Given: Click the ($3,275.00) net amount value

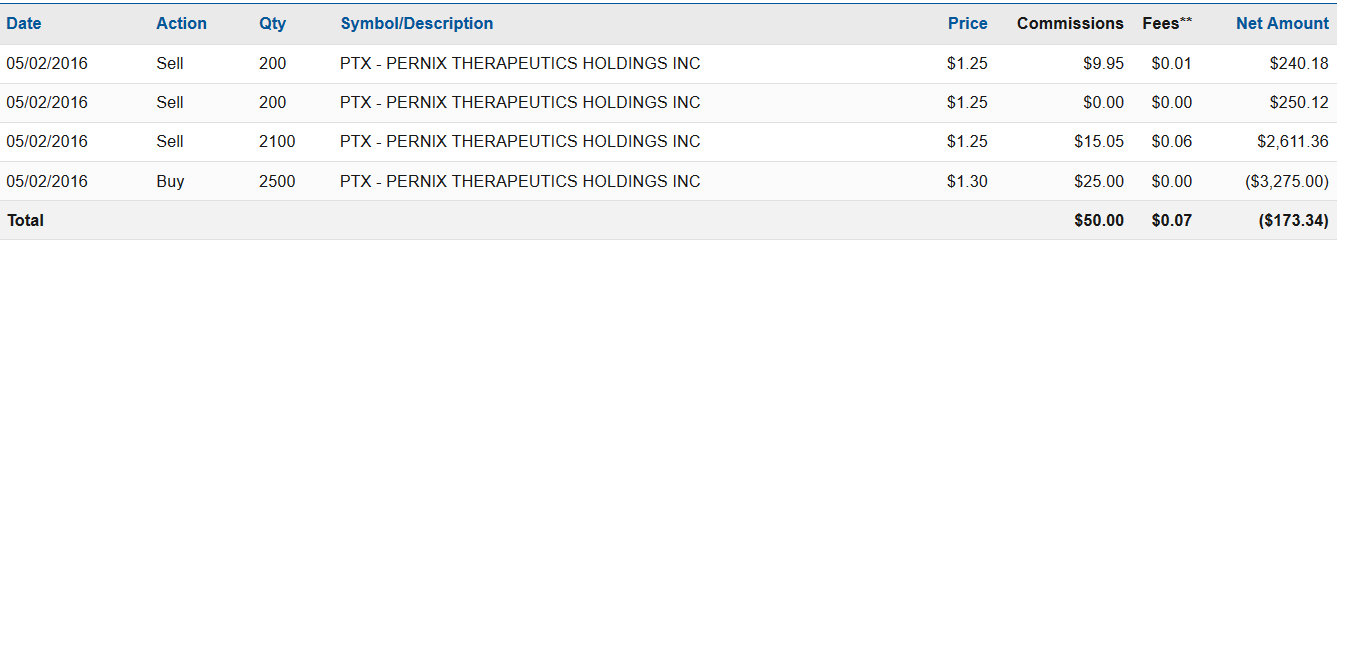Looking at the screenshot, I should 1286,181.
